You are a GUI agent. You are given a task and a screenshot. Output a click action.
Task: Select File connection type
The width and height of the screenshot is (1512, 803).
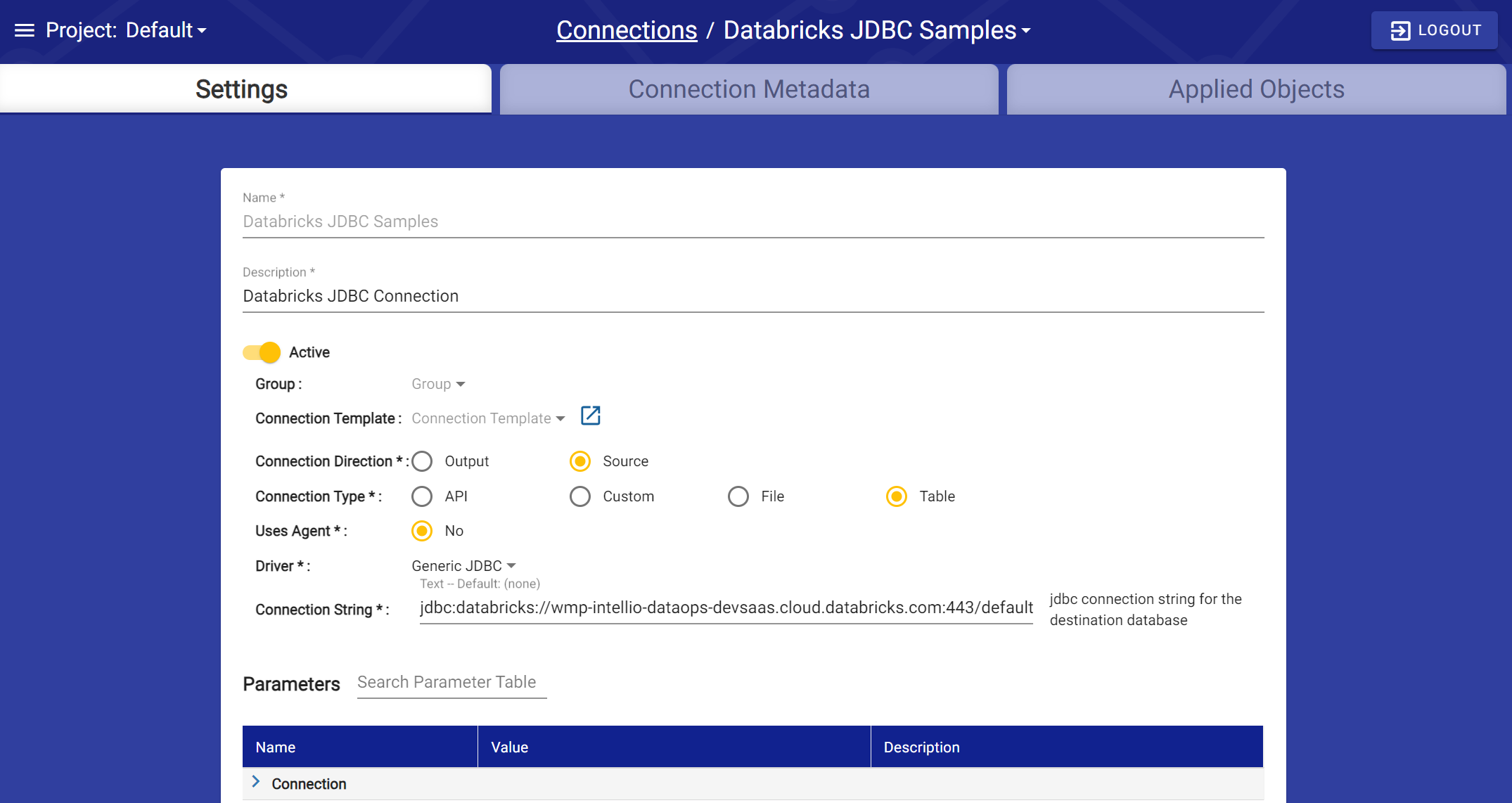pos(738,496)
